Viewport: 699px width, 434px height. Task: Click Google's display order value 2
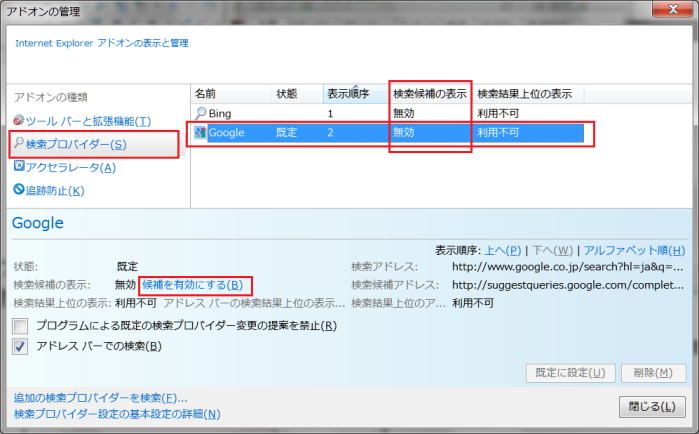[330, 132]
